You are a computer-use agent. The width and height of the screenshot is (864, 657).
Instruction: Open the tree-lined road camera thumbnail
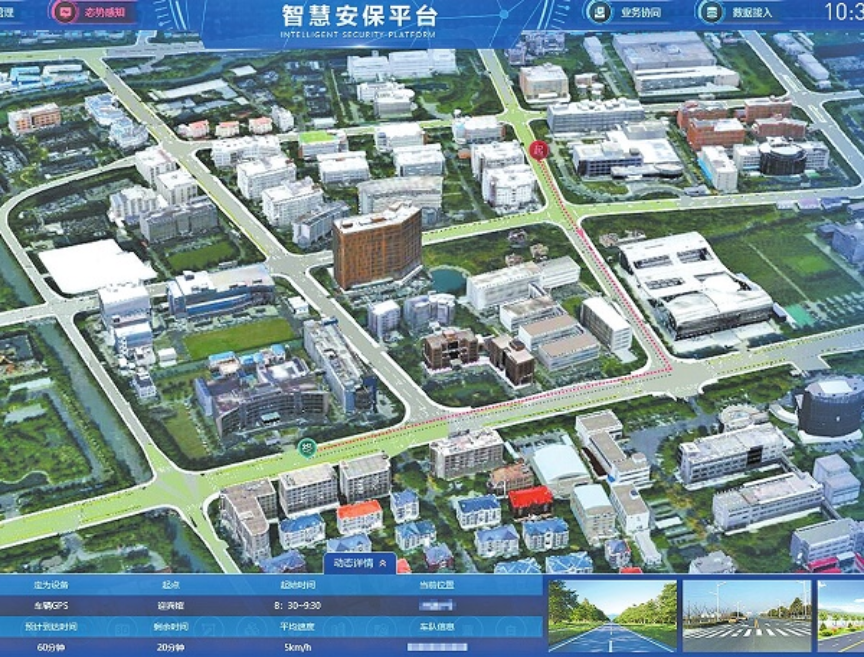(612, 616)
